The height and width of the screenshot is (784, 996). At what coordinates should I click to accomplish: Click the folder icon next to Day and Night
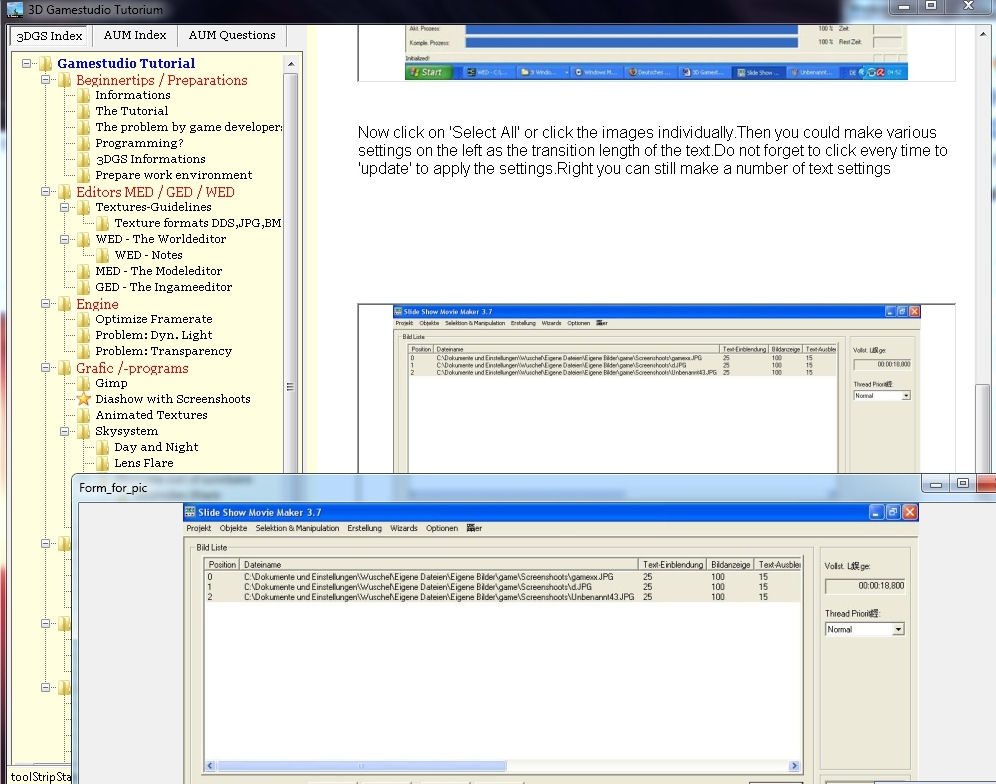[103, 447]
